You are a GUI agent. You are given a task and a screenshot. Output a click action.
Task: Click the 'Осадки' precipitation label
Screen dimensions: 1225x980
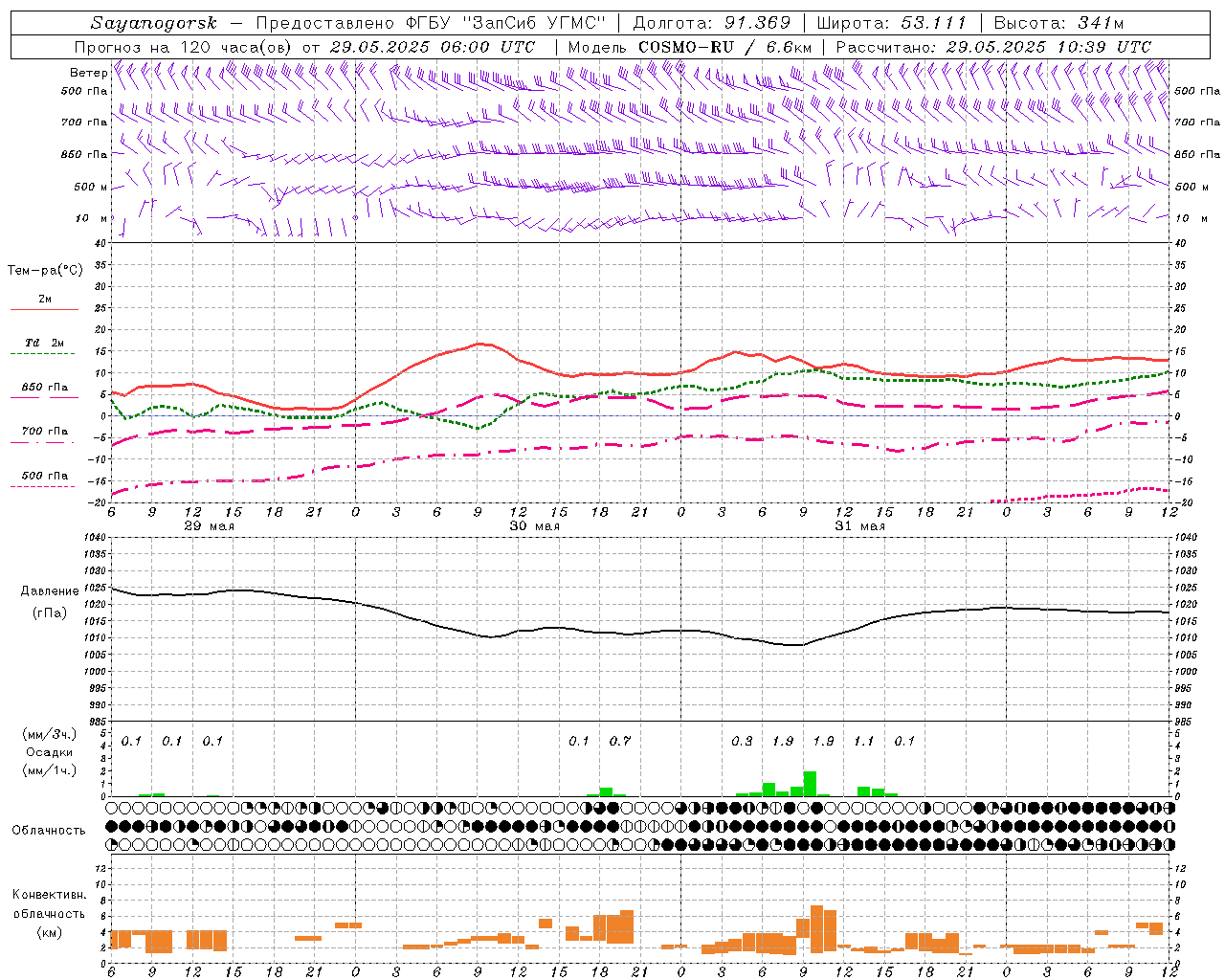(50, 752)
